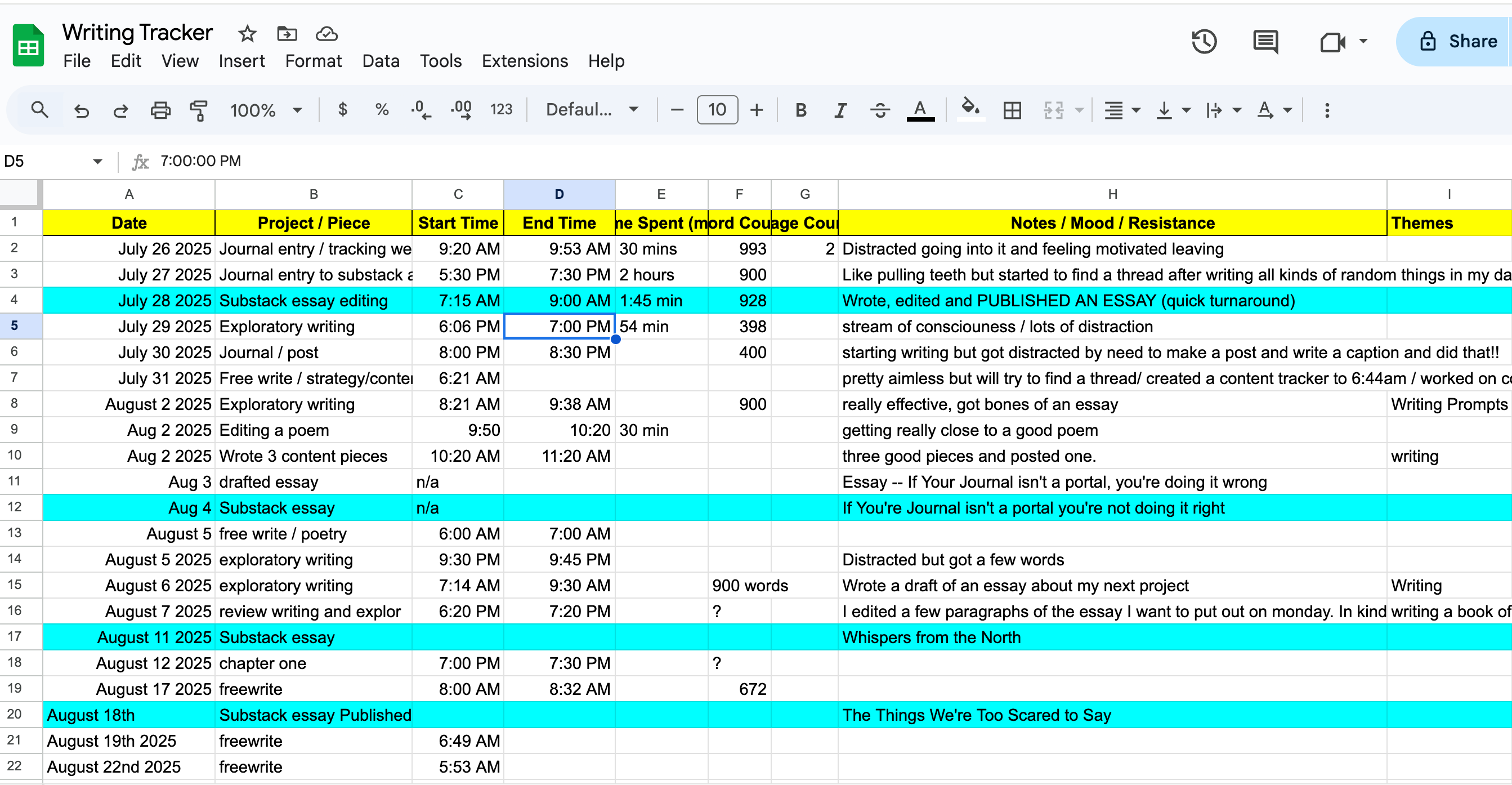The height and width of the screenshot is (785, 1512).
Task: Open the comments panel icon
Action: [x=1265, y=42]
